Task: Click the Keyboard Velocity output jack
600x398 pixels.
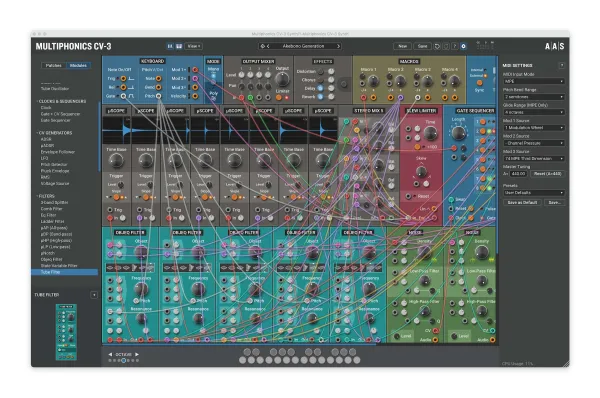Action: pyautogui.click(x=195, y=96)
